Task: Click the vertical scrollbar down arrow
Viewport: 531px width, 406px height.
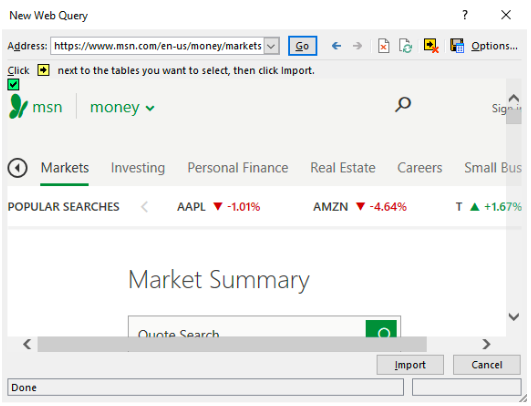Action: click(x=514, y=317)
